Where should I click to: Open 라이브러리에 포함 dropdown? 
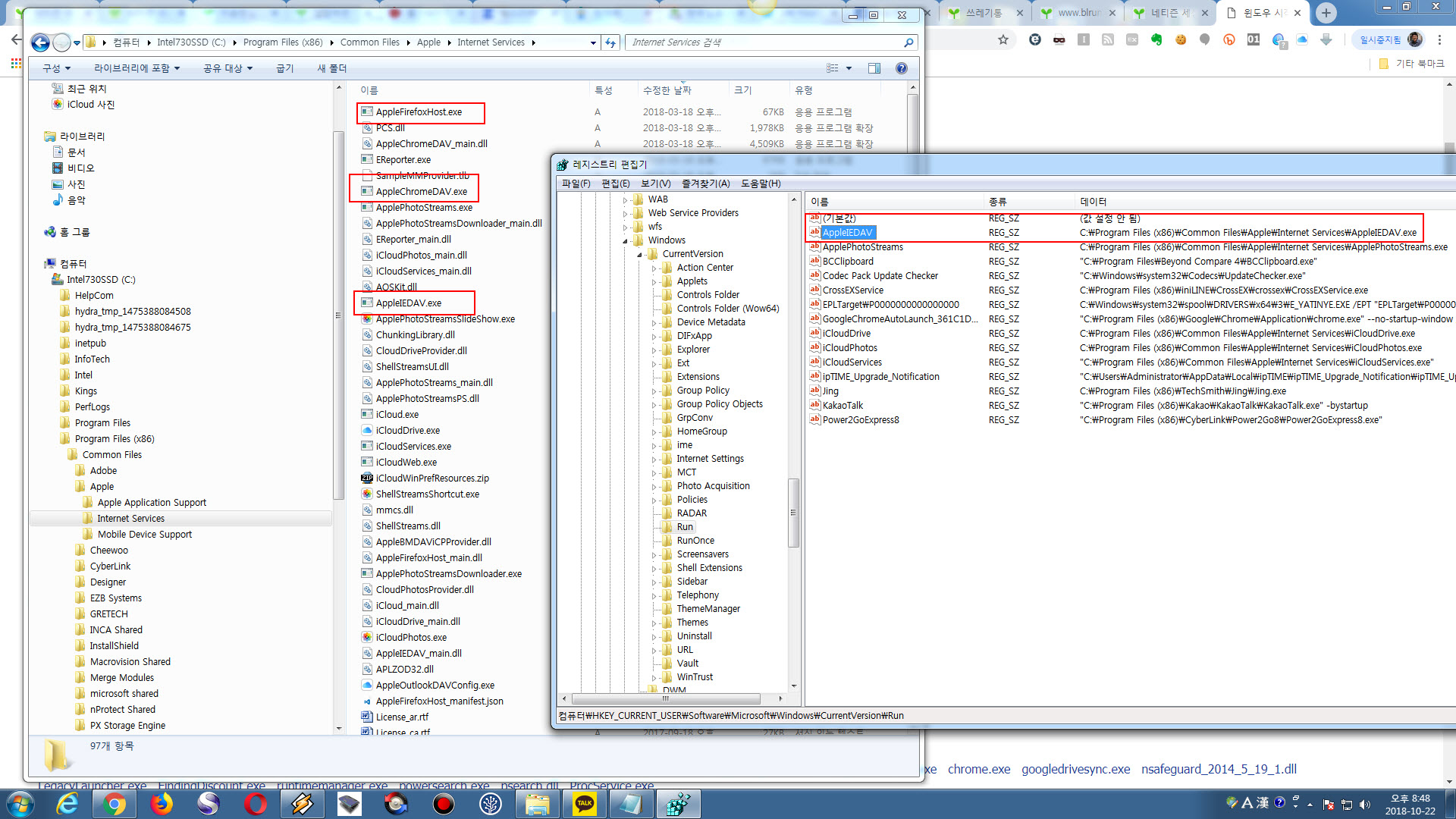137,68
